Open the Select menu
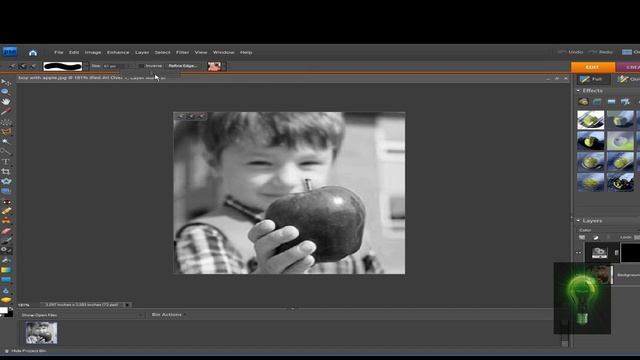Screen dimensions: 640x360 [x=162, y=52]
